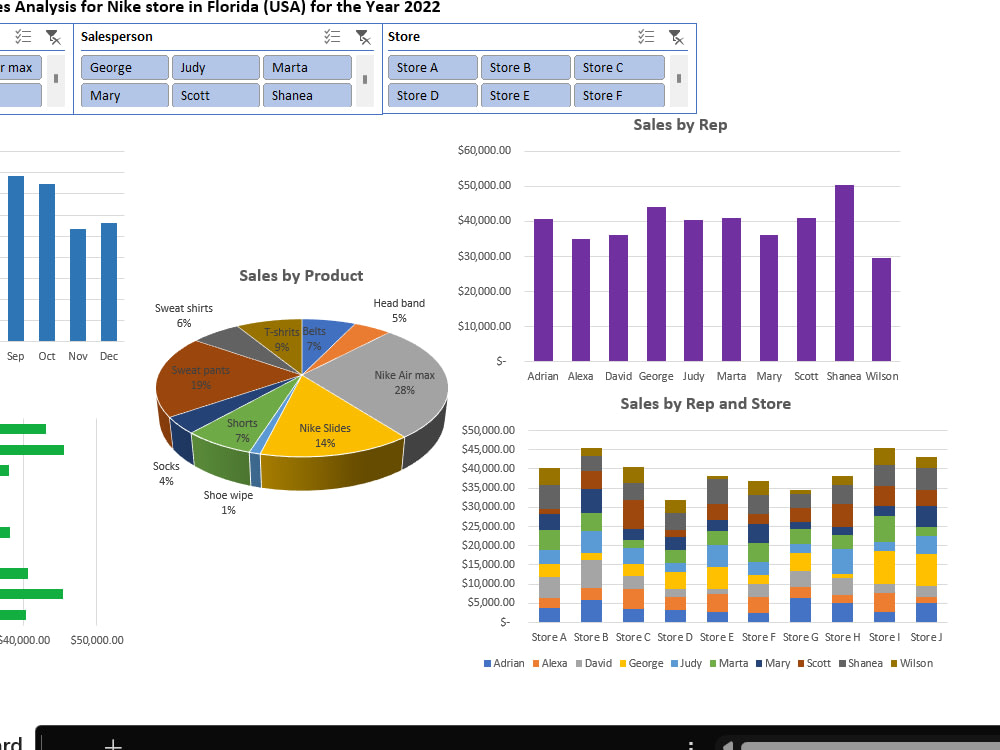Click Store J axis label
This screenshot has height=750, width=1000.
click(926, 637)
